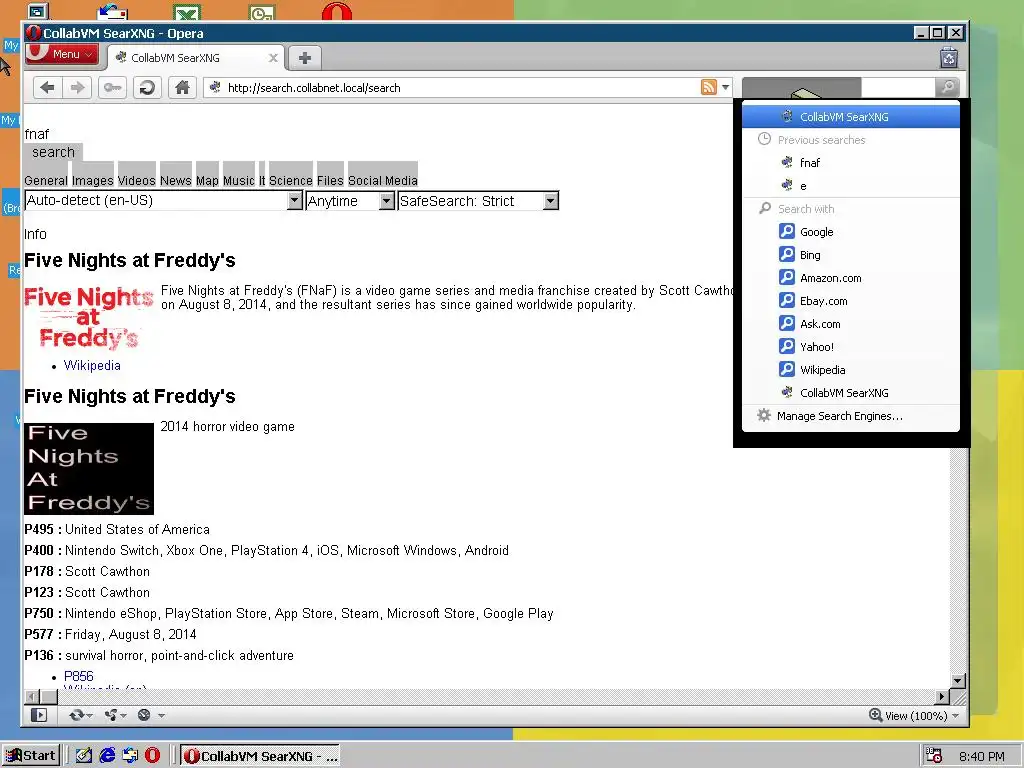This screenshot has height=768, width=1024.
Task: Add a new tab with the plus button
Action: click(x=304, y=58)
